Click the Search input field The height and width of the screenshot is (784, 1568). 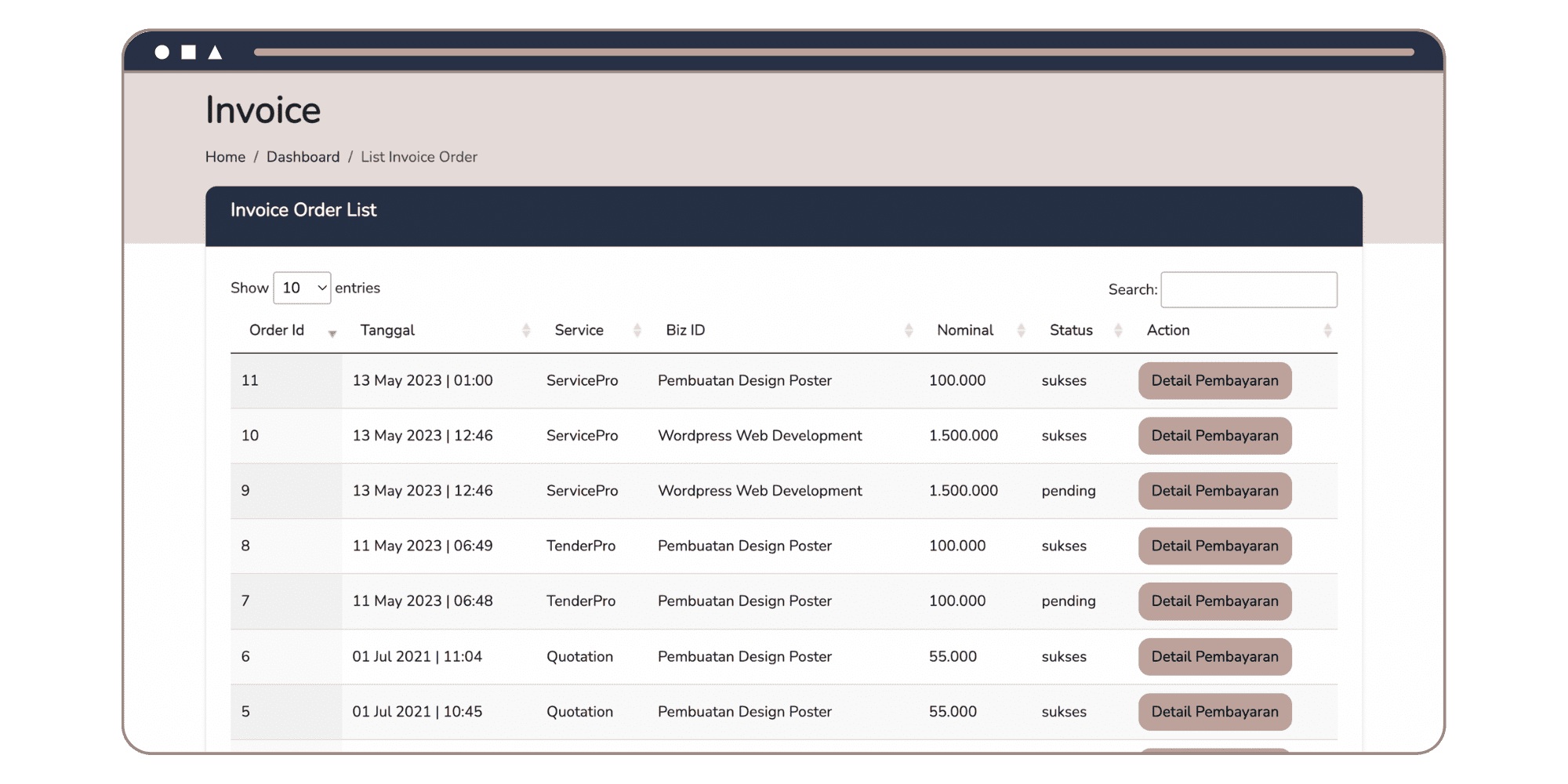[x=1248, y=289]
